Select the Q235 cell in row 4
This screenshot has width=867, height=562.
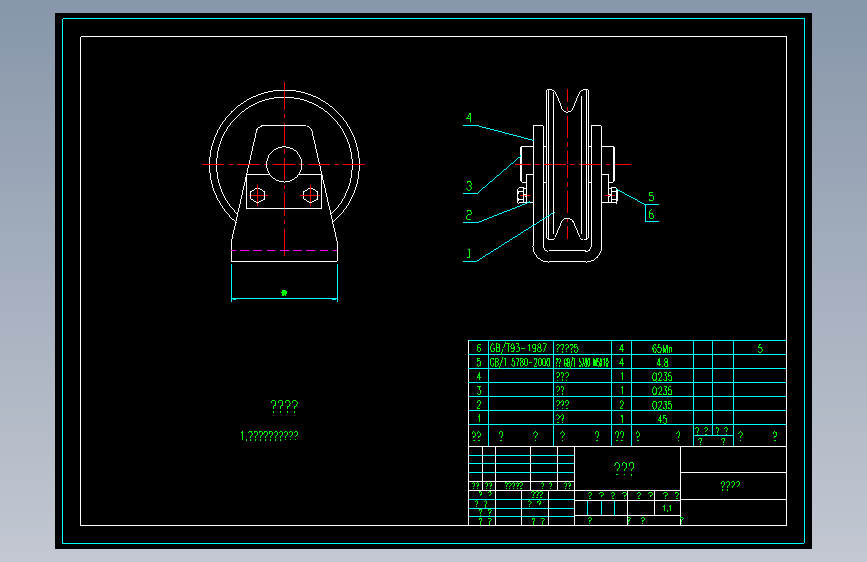click(662, 377)
